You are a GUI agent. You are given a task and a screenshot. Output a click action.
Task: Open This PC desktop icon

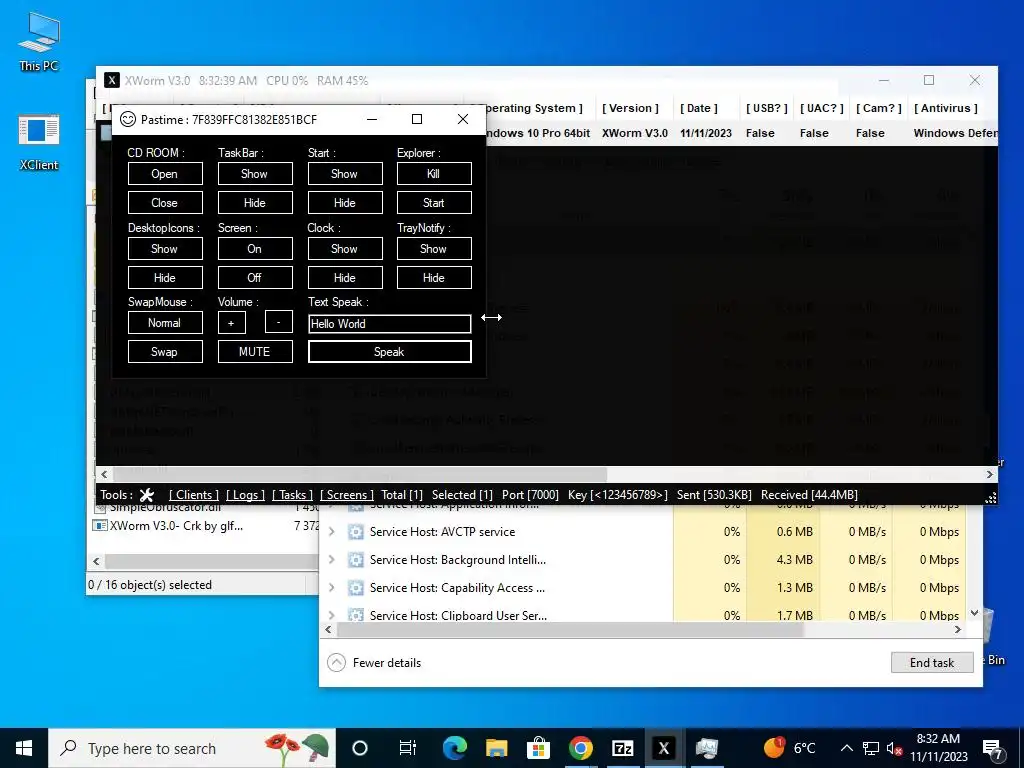[39, 42]
